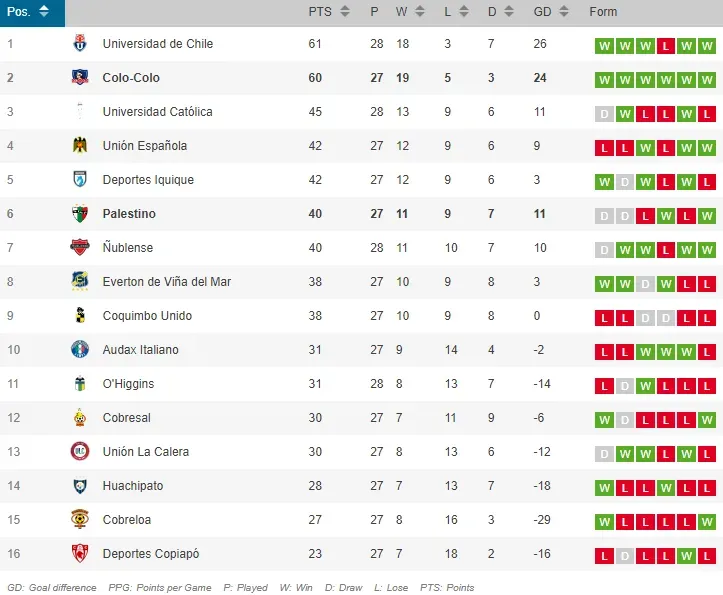Viewport: 723px width, 595px height.
Task: Click Palestino's first grey D form badge
Action: 603,215
